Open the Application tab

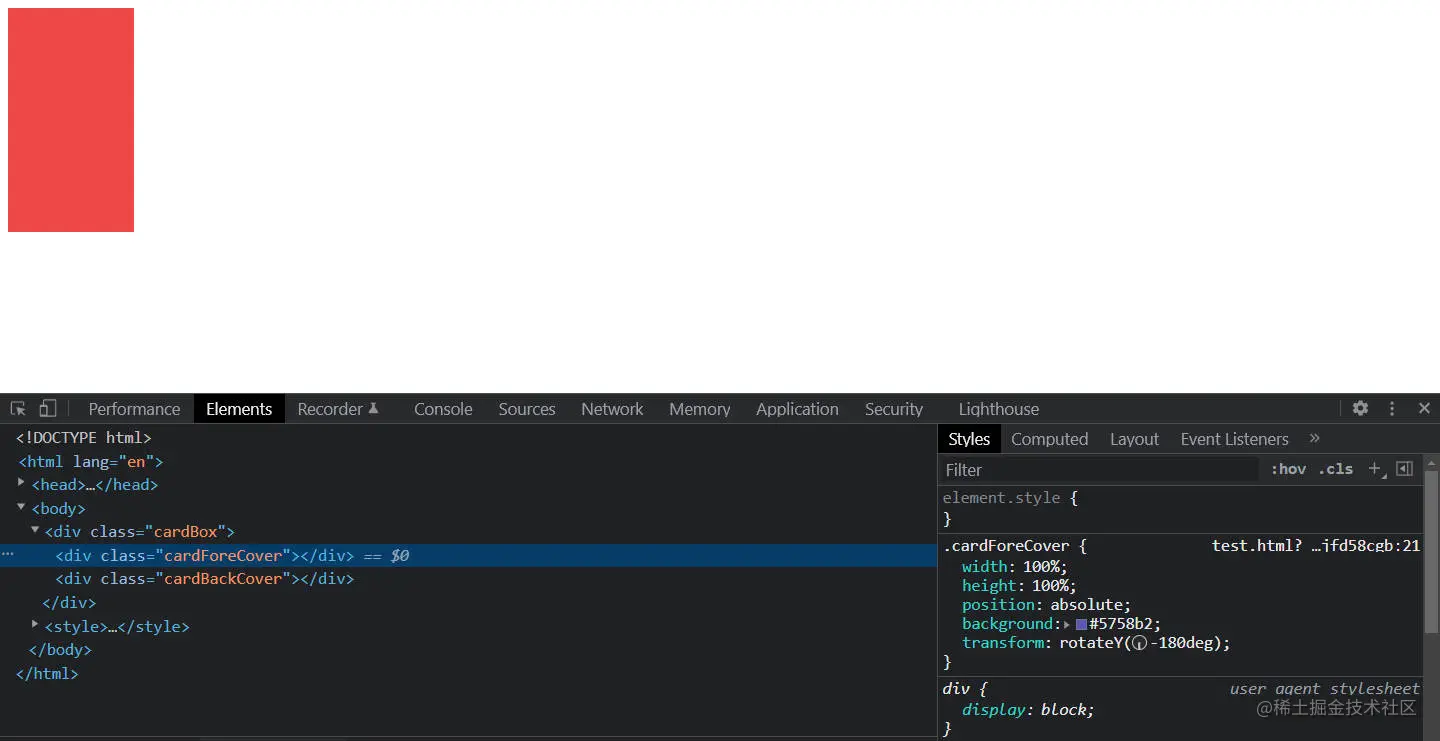click(x=797, y=409)
